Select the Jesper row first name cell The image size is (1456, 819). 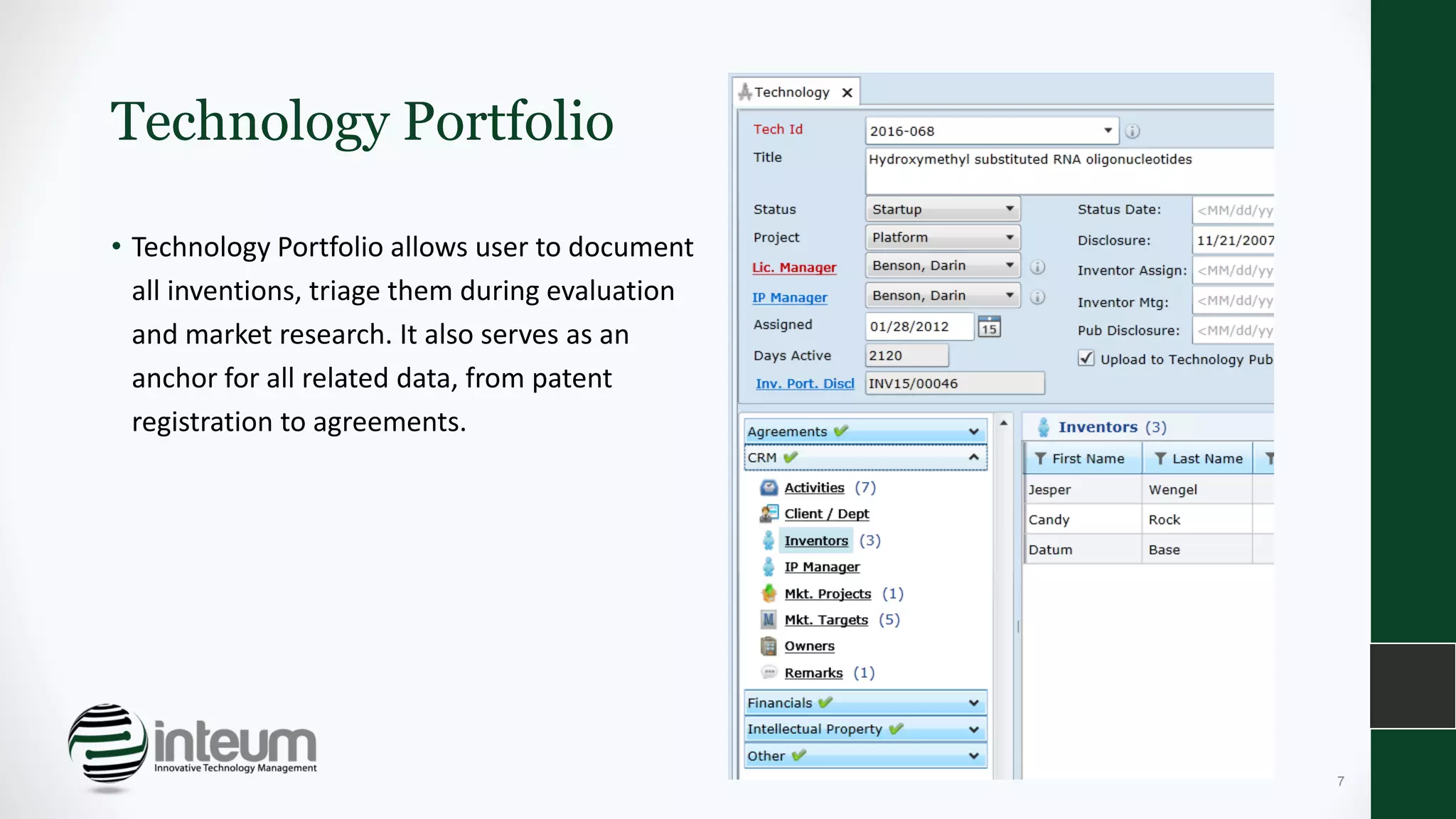click(1083, 489)
